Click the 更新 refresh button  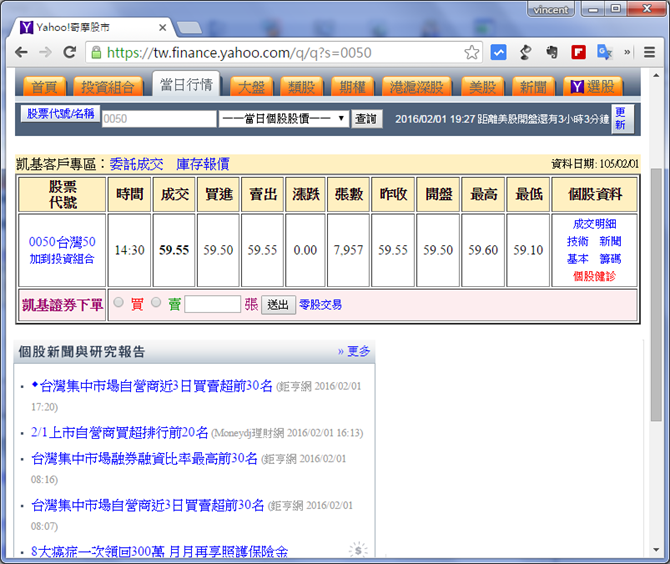click(622, 119)
